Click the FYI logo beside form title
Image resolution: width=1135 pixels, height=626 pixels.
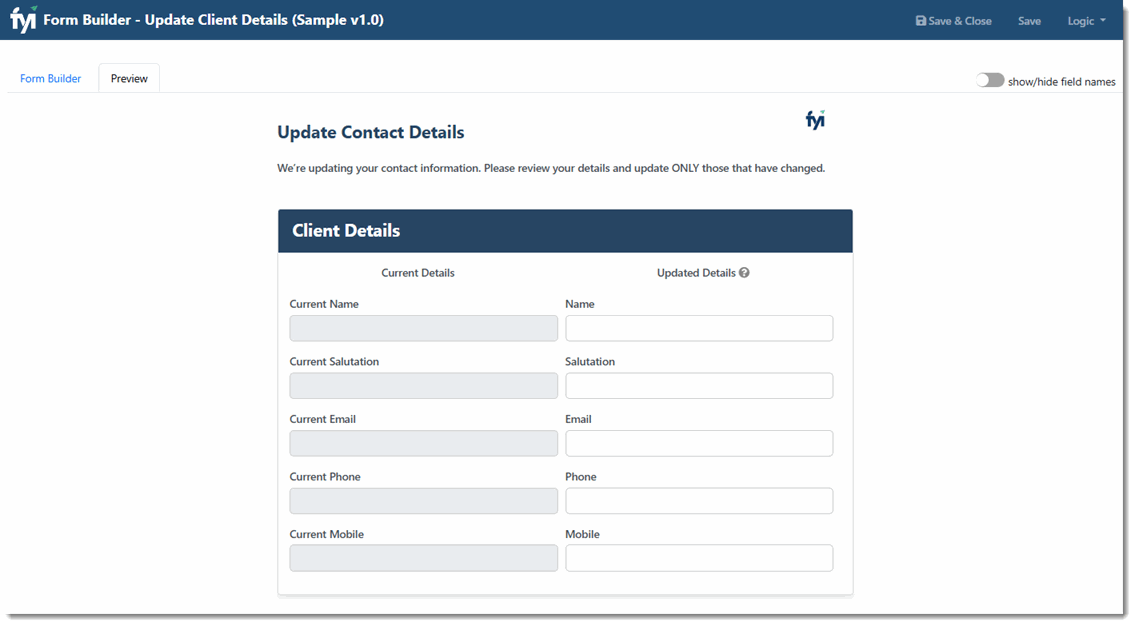(x=816, y=120)
